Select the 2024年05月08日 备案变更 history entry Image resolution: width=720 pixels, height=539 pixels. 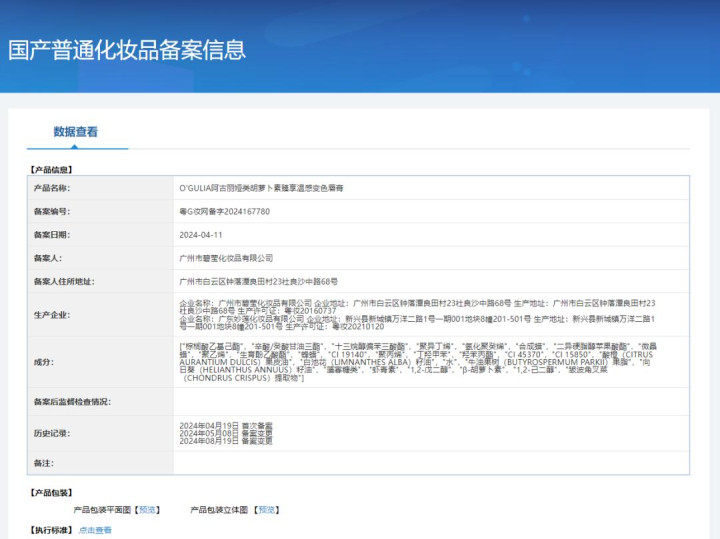(225, 433)
